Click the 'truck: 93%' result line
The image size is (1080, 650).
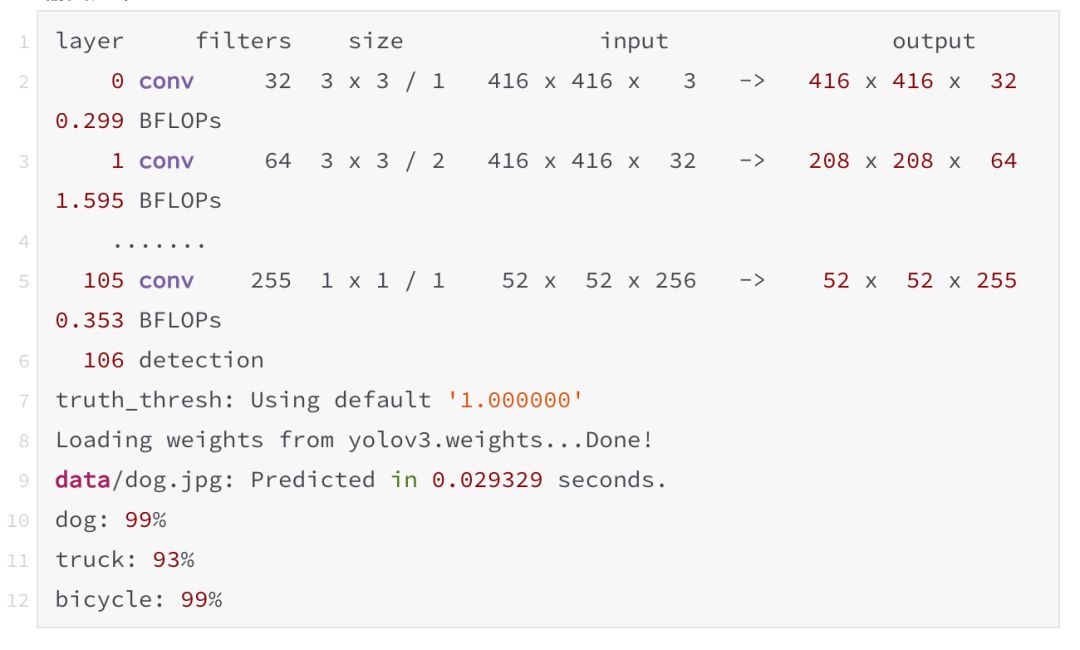point(124,560)
